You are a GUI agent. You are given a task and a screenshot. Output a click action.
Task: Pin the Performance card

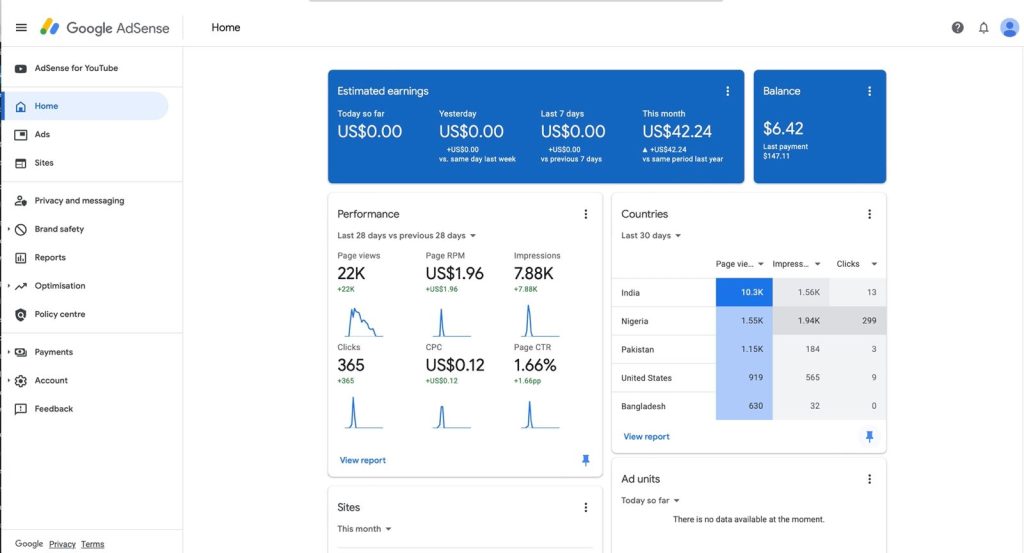tap(586, 460)
